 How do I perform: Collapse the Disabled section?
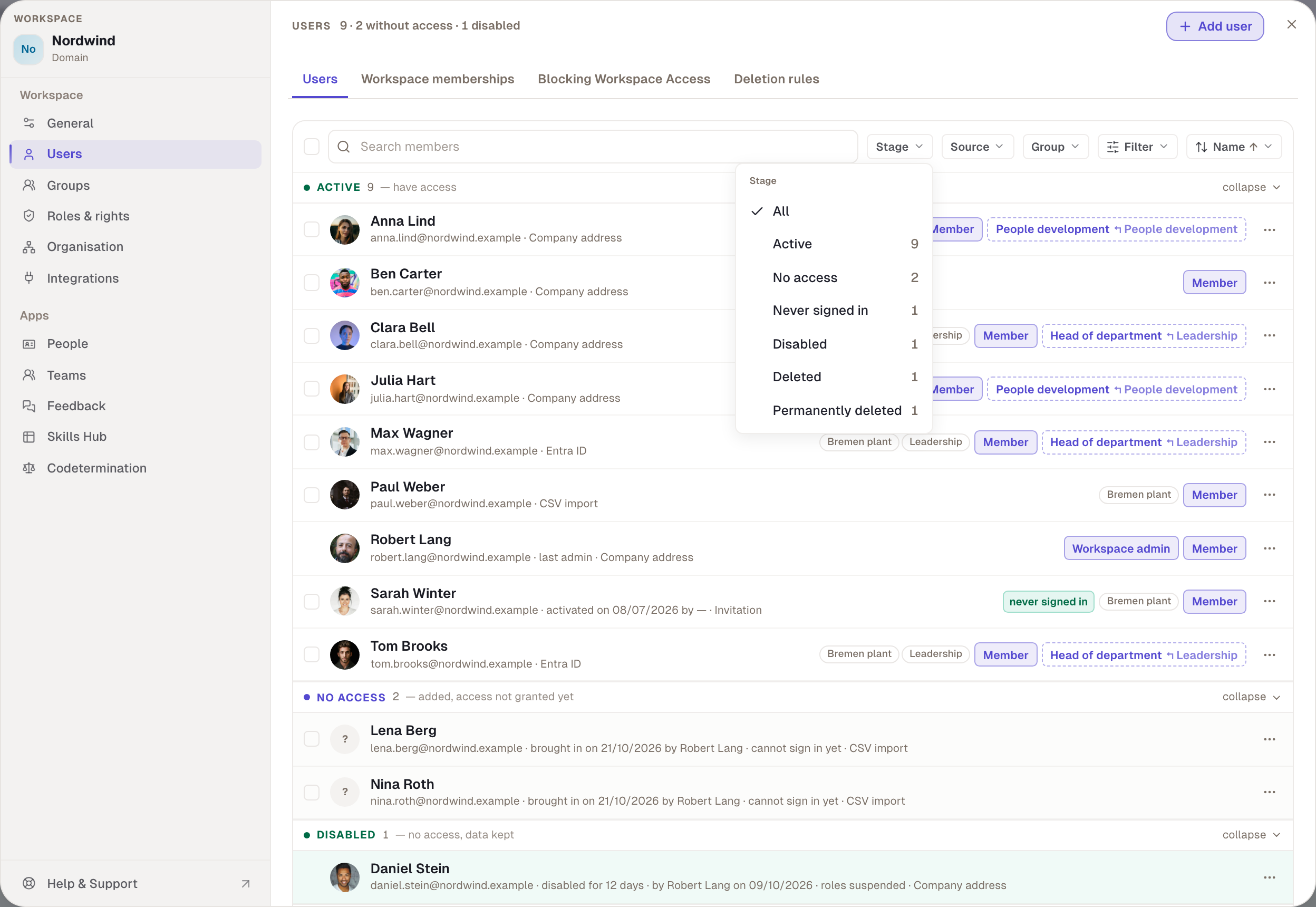pos(1251,835)
